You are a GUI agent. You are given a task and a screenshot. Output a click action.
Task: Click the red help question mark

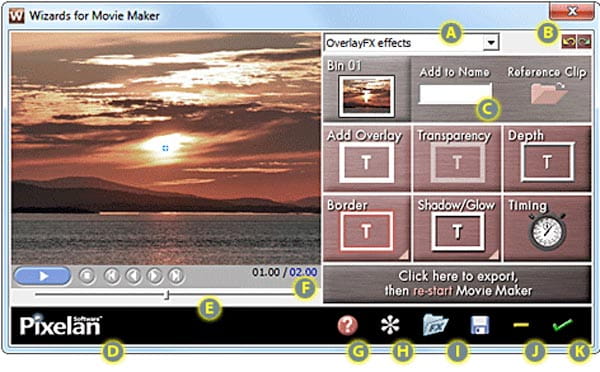[x=347, y=325]
